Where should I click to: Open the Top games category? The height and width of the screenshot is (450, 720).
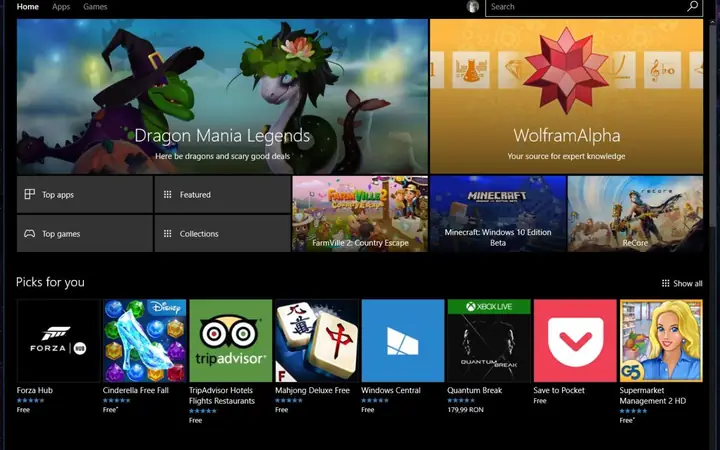(84, 234)
